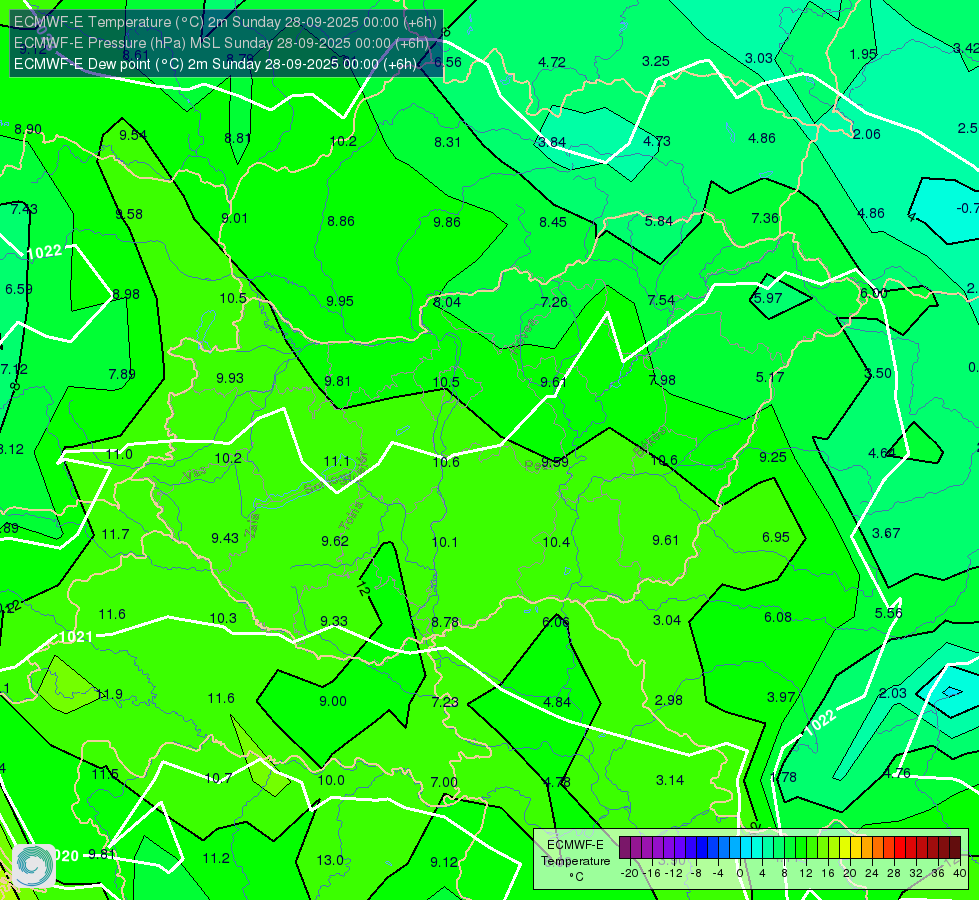Click the temperature value 11.7
This screenshot has height=900, width=979.
coord(116,534)
